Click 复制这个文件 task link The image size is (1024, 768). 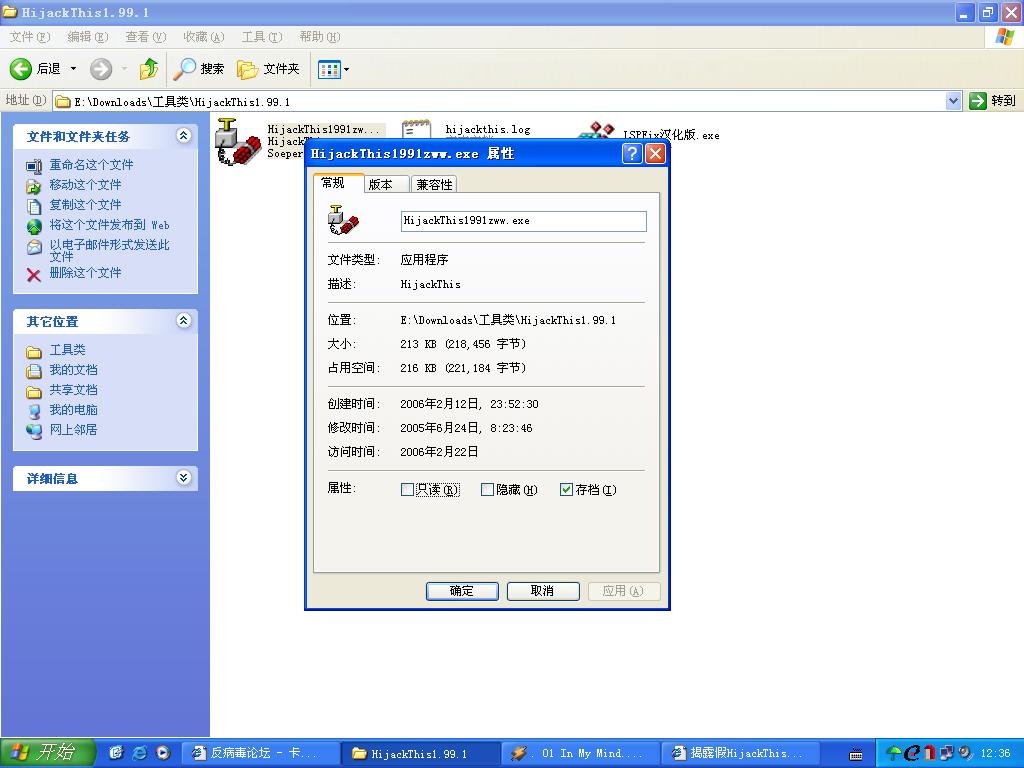click(x=86, y=205)
